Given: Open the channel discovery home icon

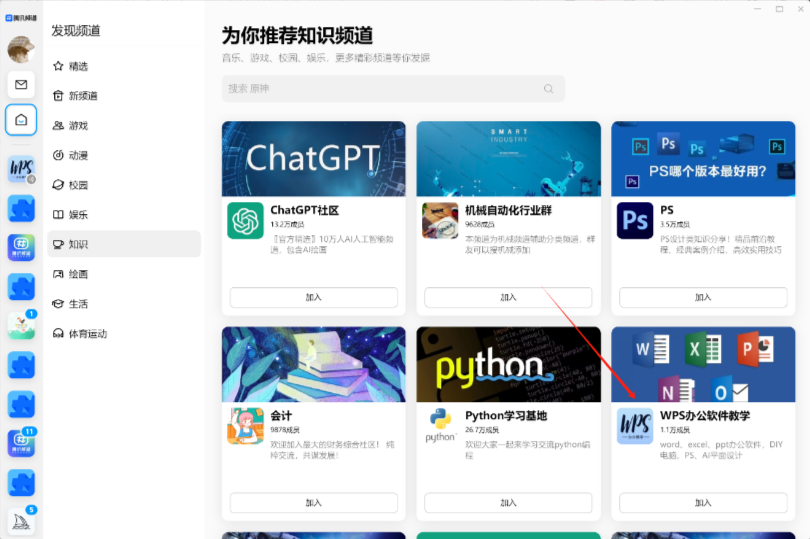Looking at the screenshot, I should click(x=21, y=120).
